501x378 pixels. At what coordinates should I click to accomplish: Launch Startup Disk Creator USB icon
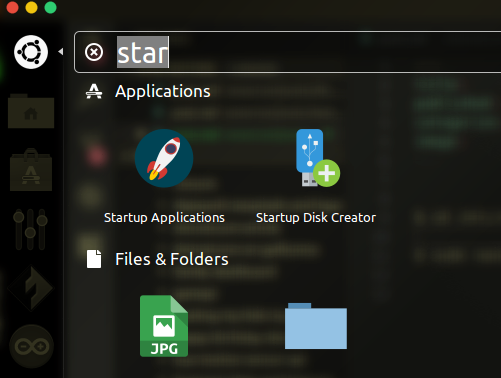tap(318, 158)
